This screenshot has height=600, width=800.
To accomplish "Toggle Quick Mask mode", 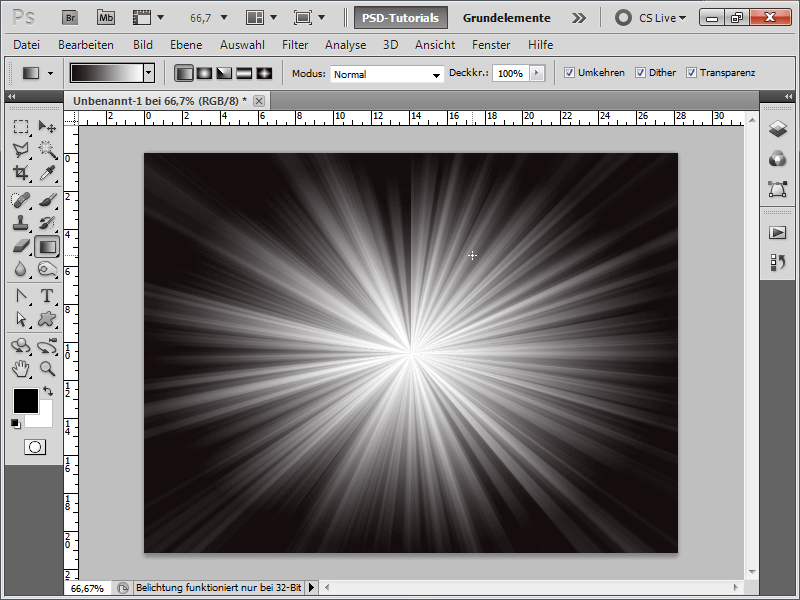I will click(35, 447).
